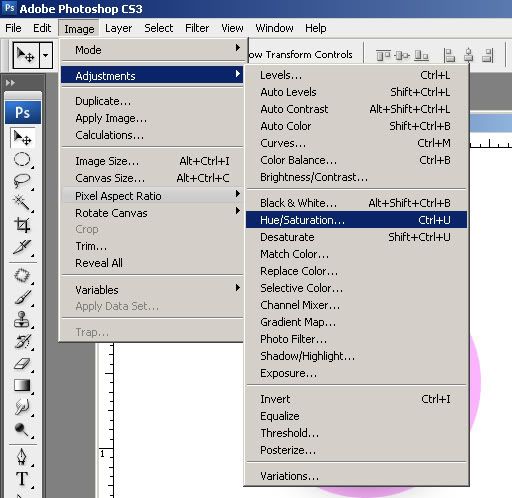This screenshot has height=498, width=512.
Task: Click Align Bottom Edges icon
Action: point(421,55)
